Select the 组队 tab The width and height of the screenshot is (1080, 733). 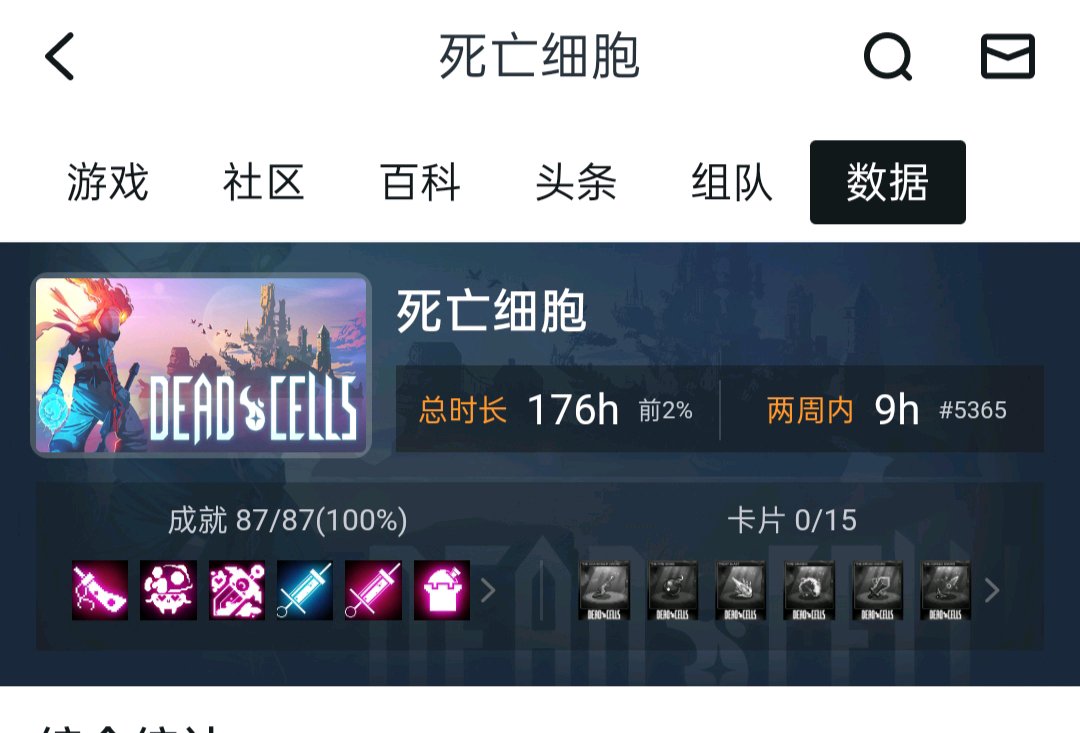[731, 183]
